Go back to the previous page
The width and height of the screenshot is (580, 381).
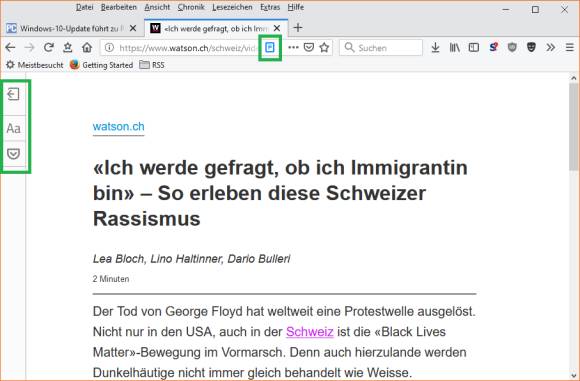pos(10,47)
